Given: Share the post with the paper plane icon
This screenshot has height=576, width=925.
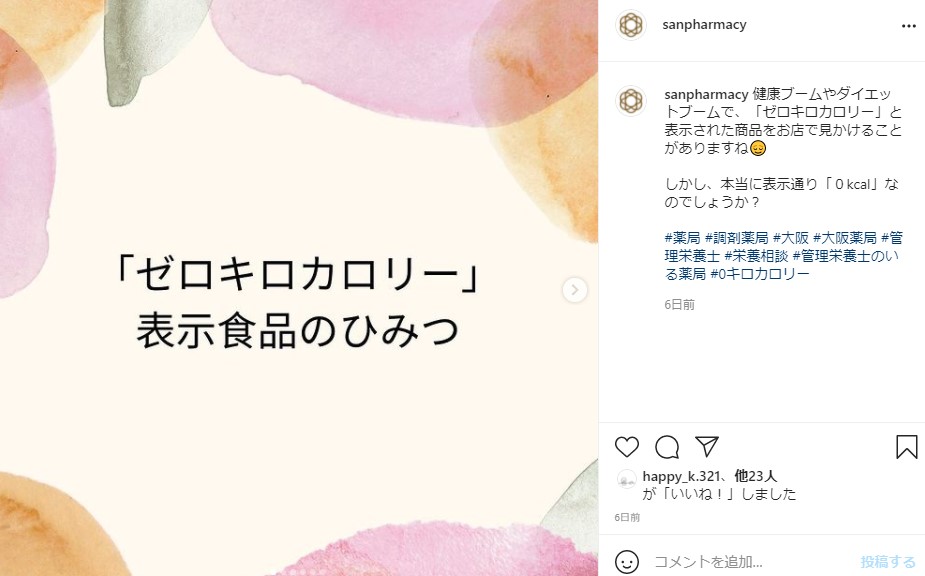Looking at the screenshot, I should pyautogui.click(x=707, y=446).
